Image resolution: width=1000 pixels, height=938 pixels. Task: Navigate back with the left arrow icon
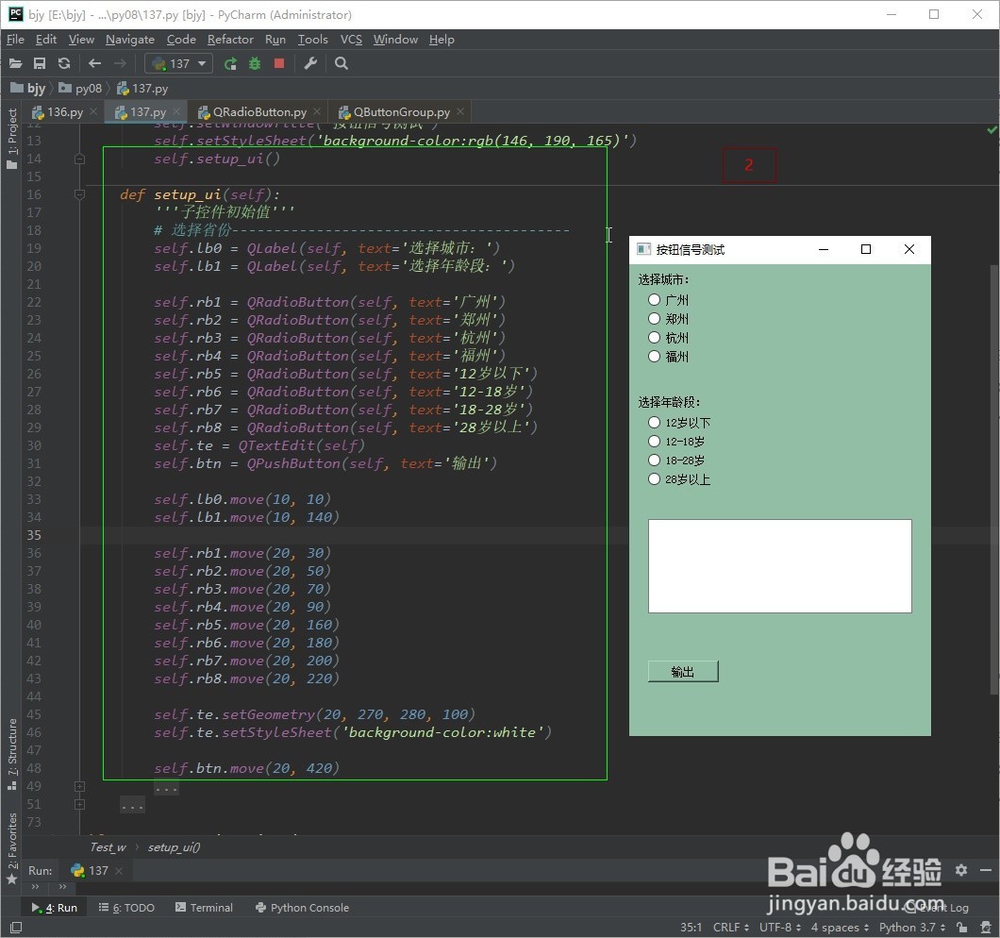point(95,63)
